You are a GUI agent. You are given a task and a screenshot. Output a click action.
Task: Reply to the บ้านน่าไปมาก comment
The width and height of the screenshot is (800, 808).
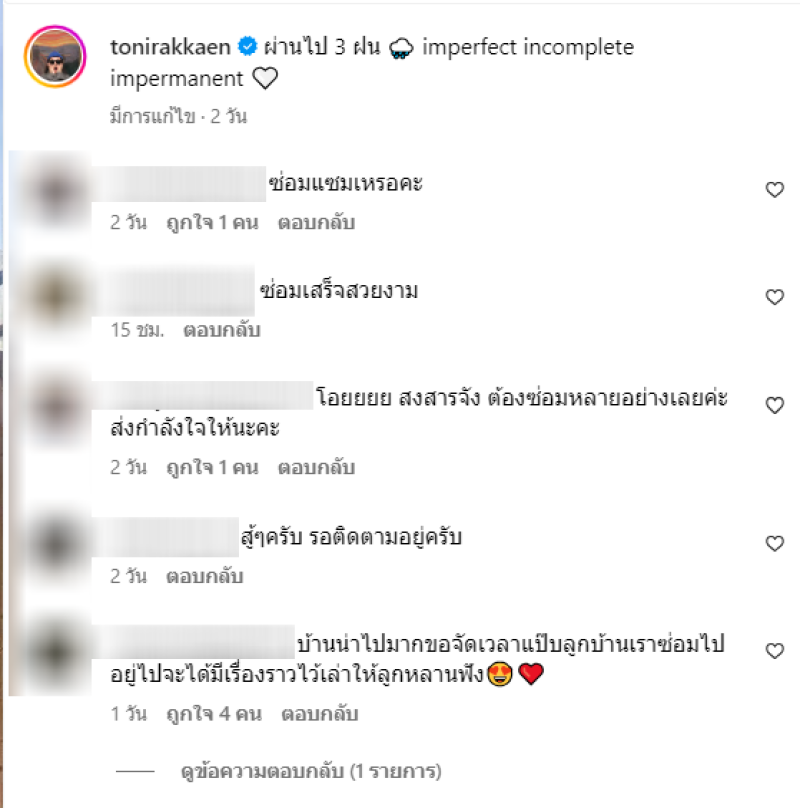[x=320, y=714]
